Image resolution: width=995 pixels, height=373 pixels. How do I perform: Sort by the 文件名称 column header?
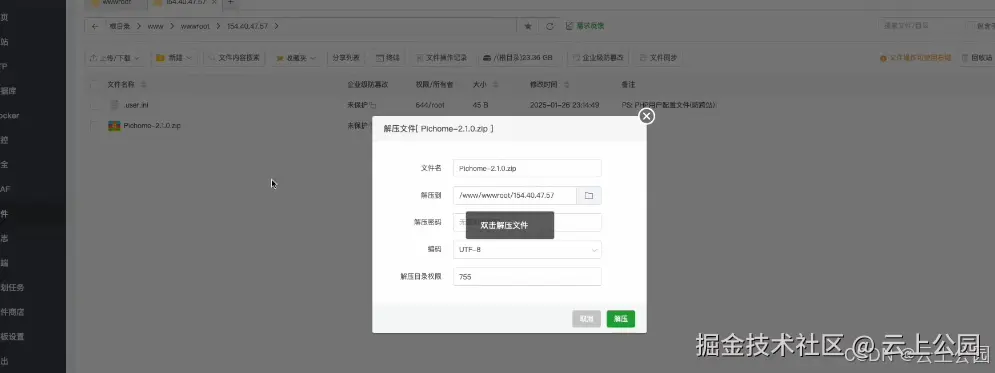coord(126,84)
